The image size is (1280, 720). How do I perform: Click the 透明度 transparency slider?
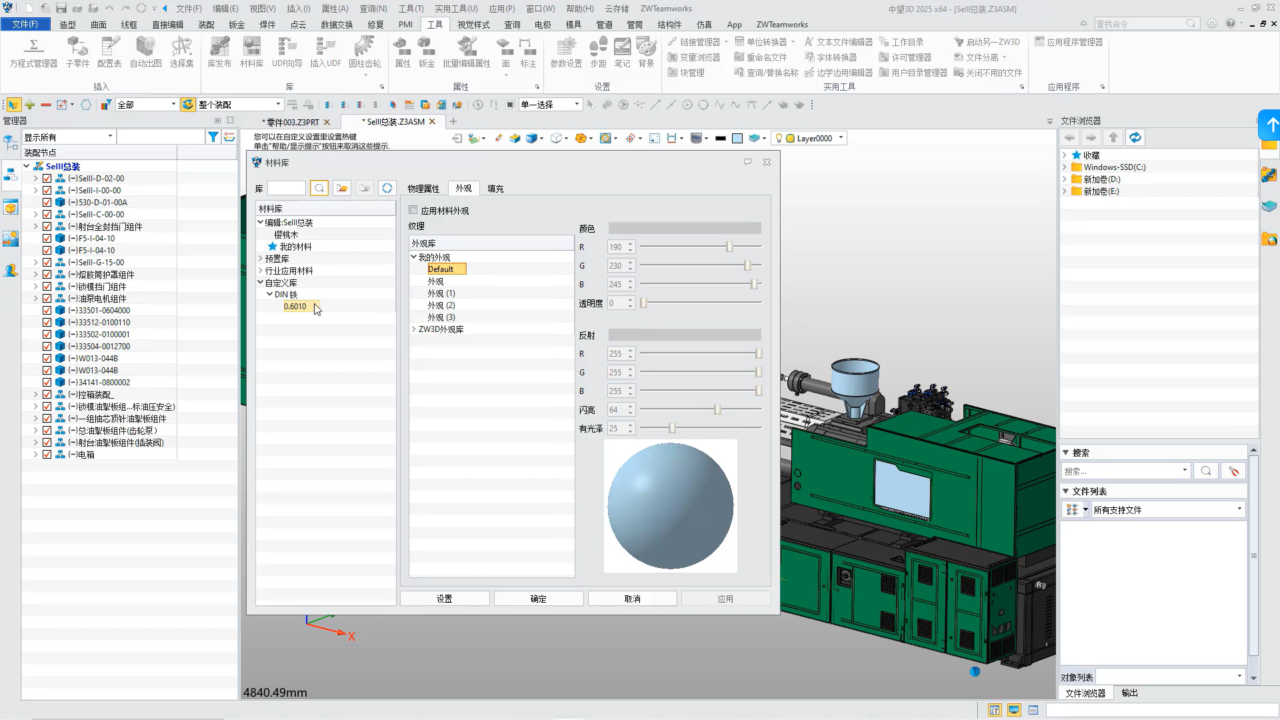click(700, 302)
